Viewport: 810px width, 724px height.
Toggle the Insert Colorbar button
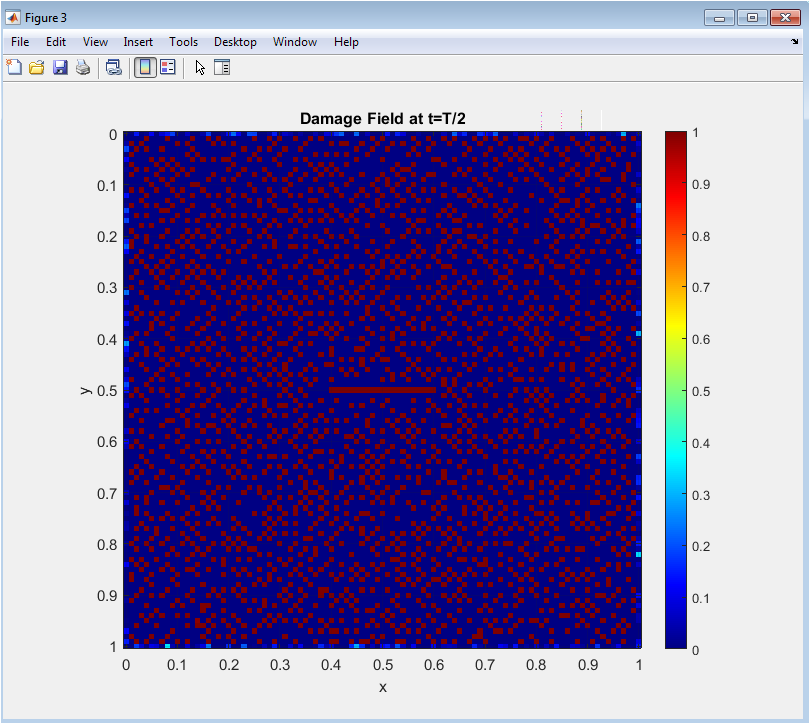click(145, 68)
